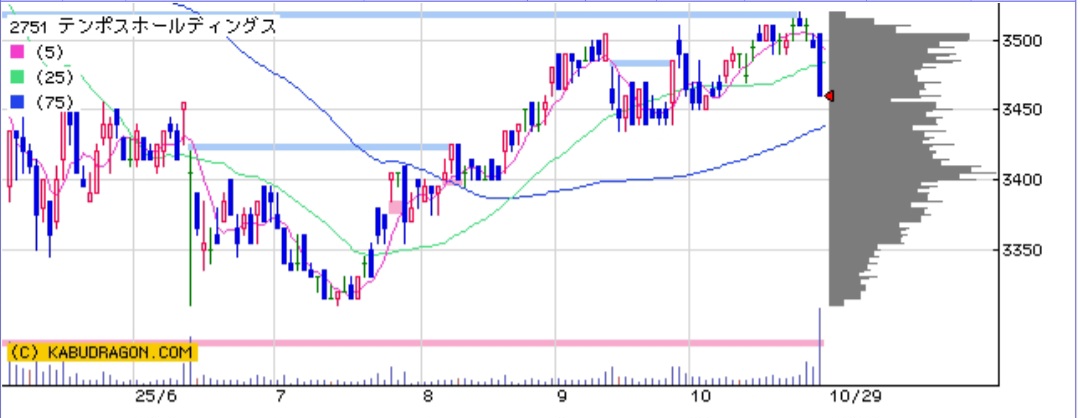Viewport: 1080px width, 418px height.
Task: Click the 3350 price axis label
Action: pos(1025,250)
